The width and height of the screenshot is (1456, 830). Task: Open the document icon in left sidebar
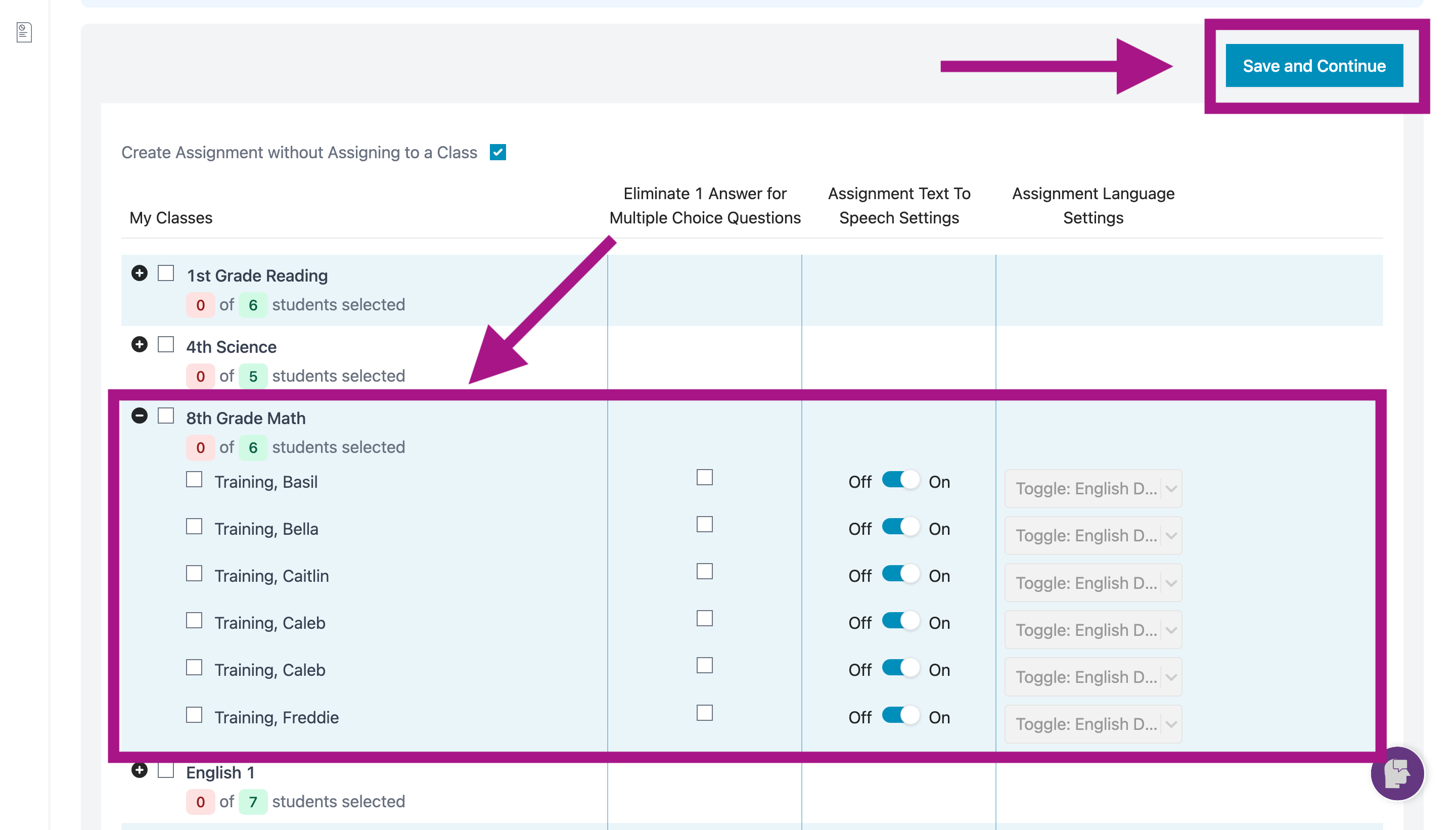pyautogui.click(x=24, y=32)
